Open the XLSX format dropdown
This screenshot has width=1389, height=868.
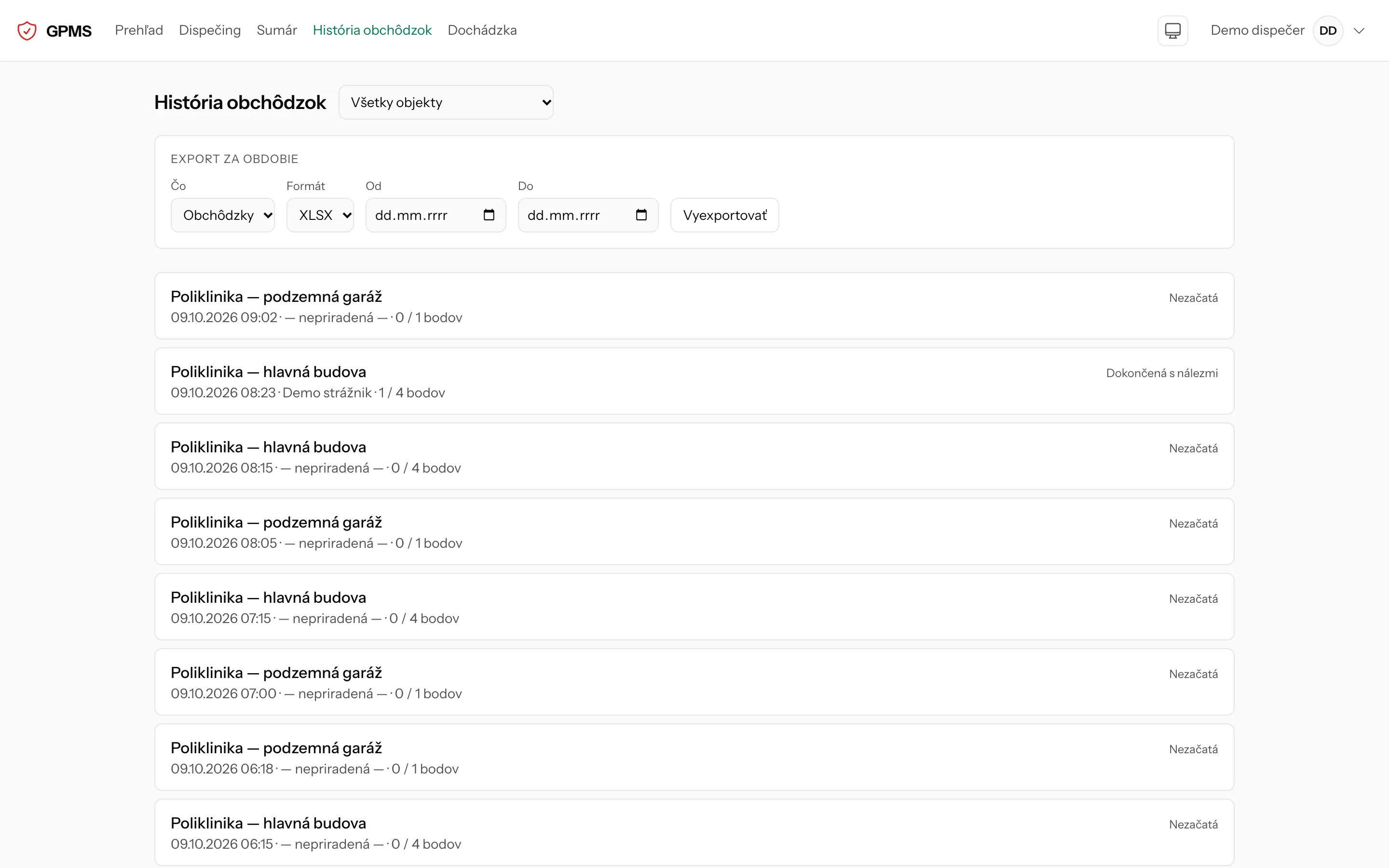(x=320, y=215)
